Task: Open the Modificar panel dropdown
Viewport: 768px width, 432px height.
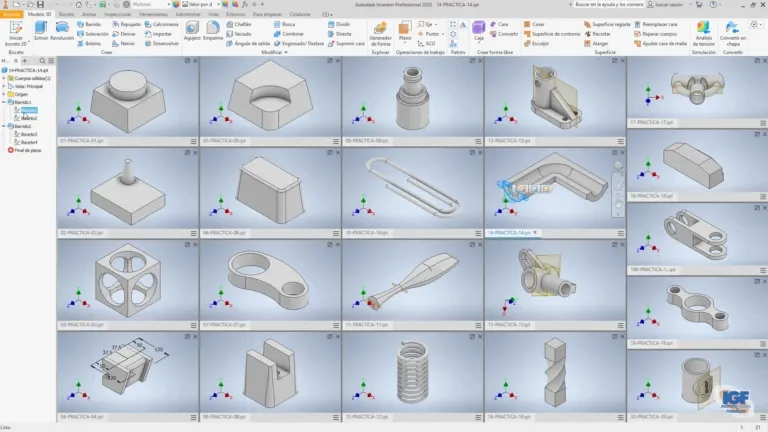Action: 274,52
